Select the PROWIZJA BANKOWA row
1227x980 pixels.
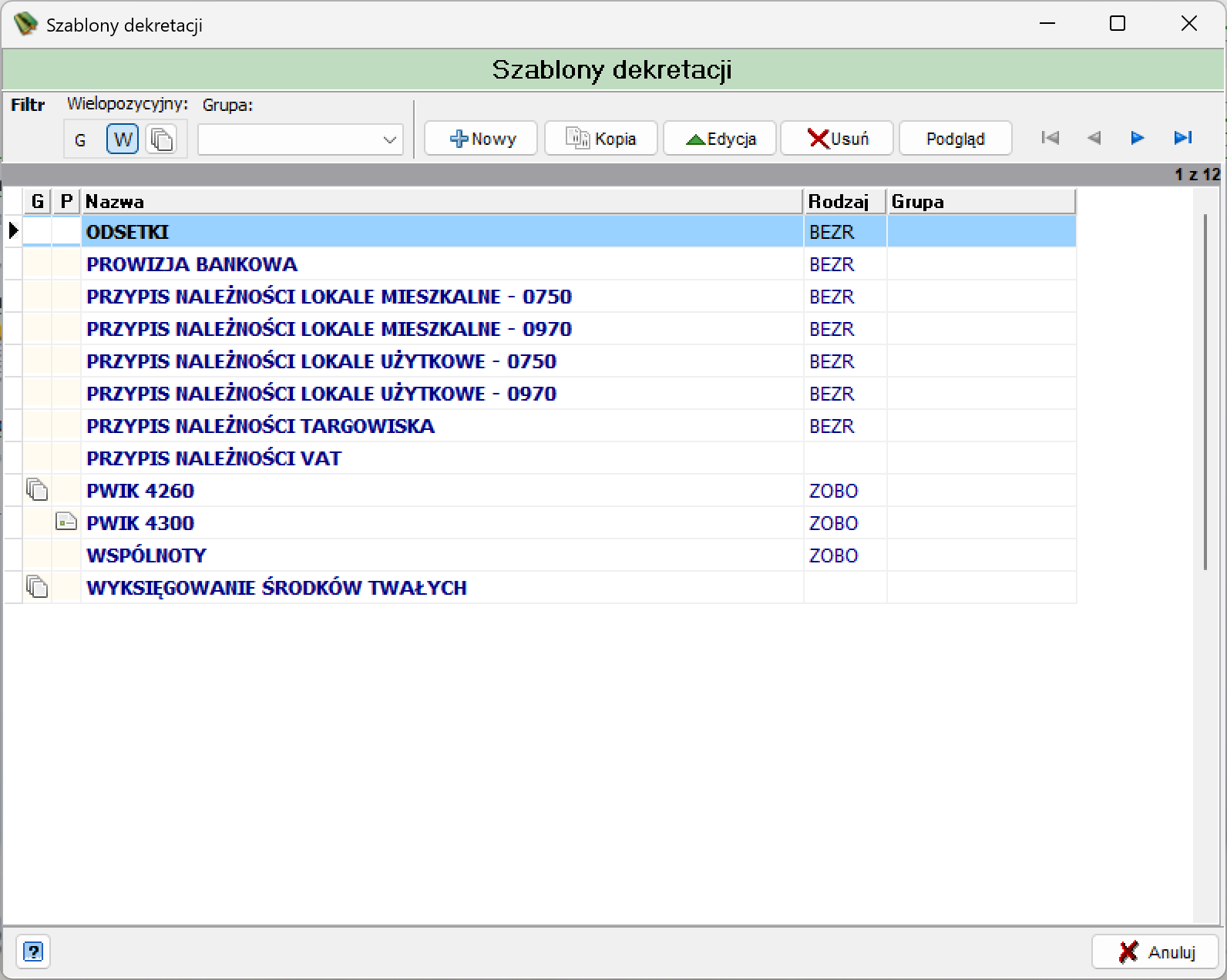540,264
